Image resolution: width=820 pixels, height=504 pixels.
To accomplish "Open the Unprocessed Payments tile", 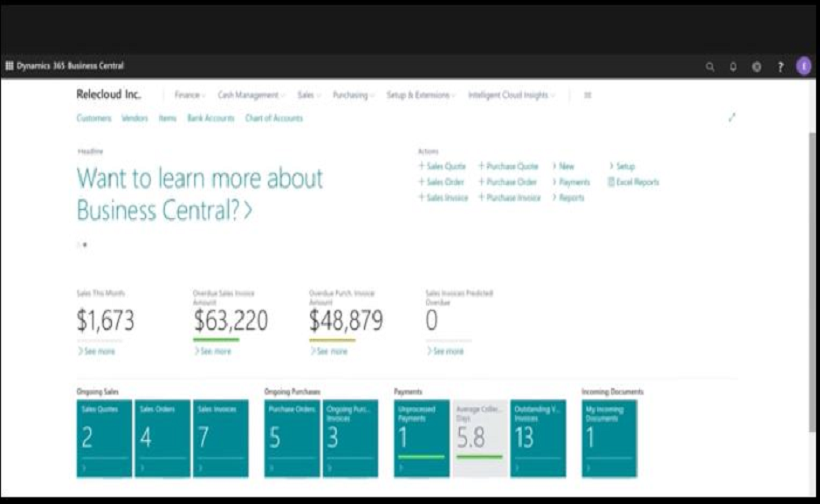I will pyautogui.click(x=422, y=439).
